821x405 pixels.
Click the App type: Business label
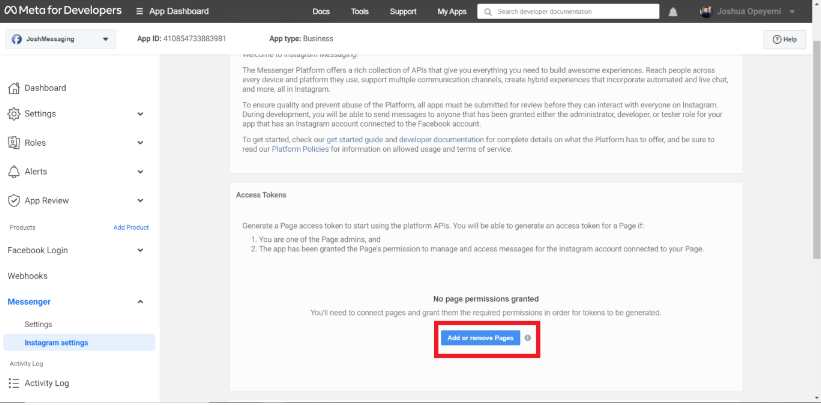301,39
